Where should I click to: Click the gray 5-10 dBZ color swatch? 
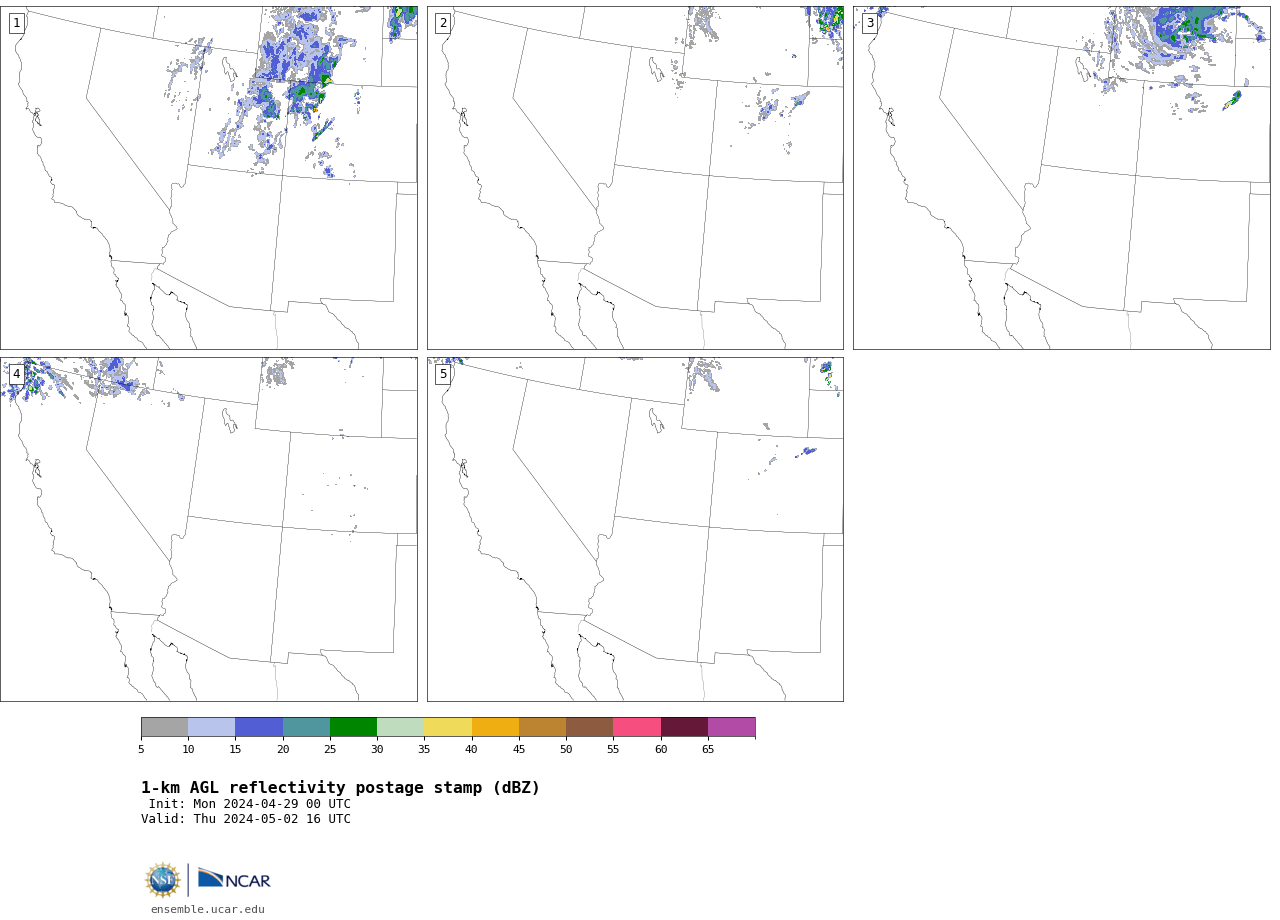164,727
